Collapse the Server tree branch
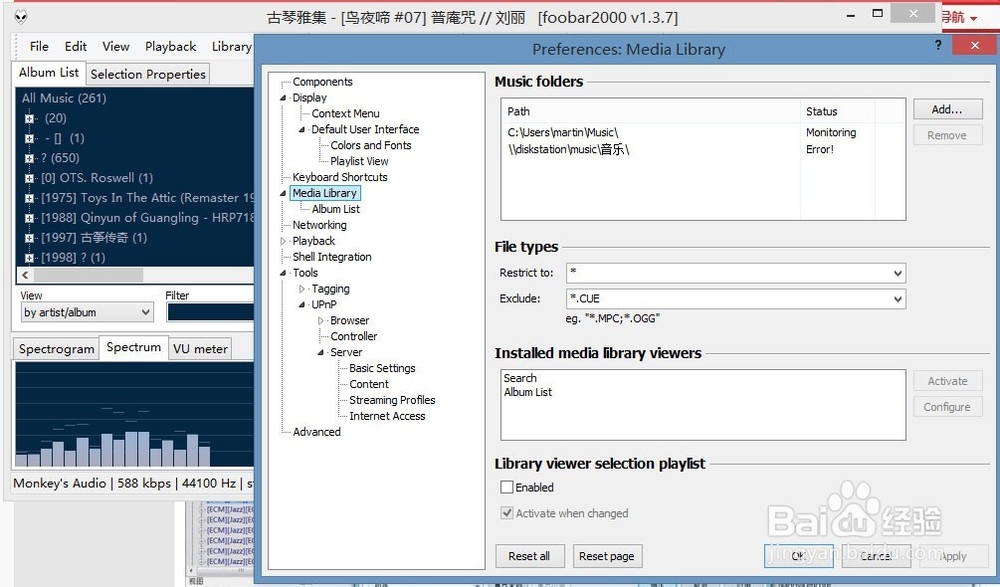The width and height of the screenshot is (1000, 587). click(x=321, y=352)
